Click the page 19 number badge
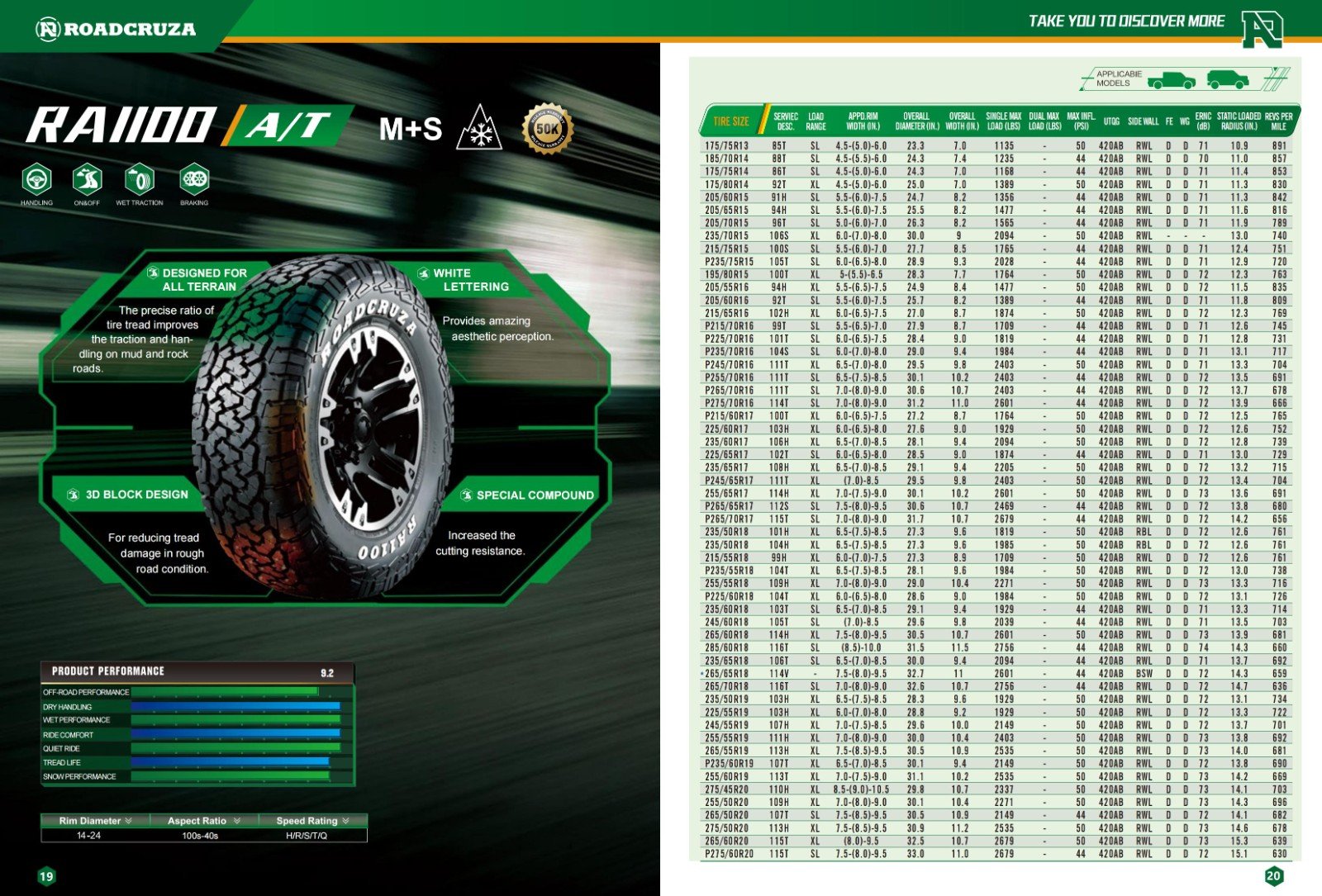This screenshot has height=896, width=1322. click(x=46, y=876)
